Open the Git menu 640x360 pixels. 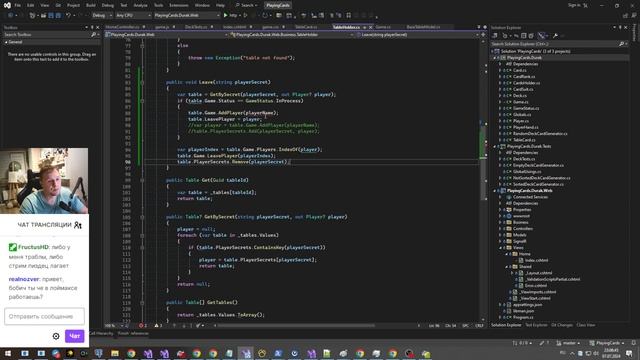(58, 5)
